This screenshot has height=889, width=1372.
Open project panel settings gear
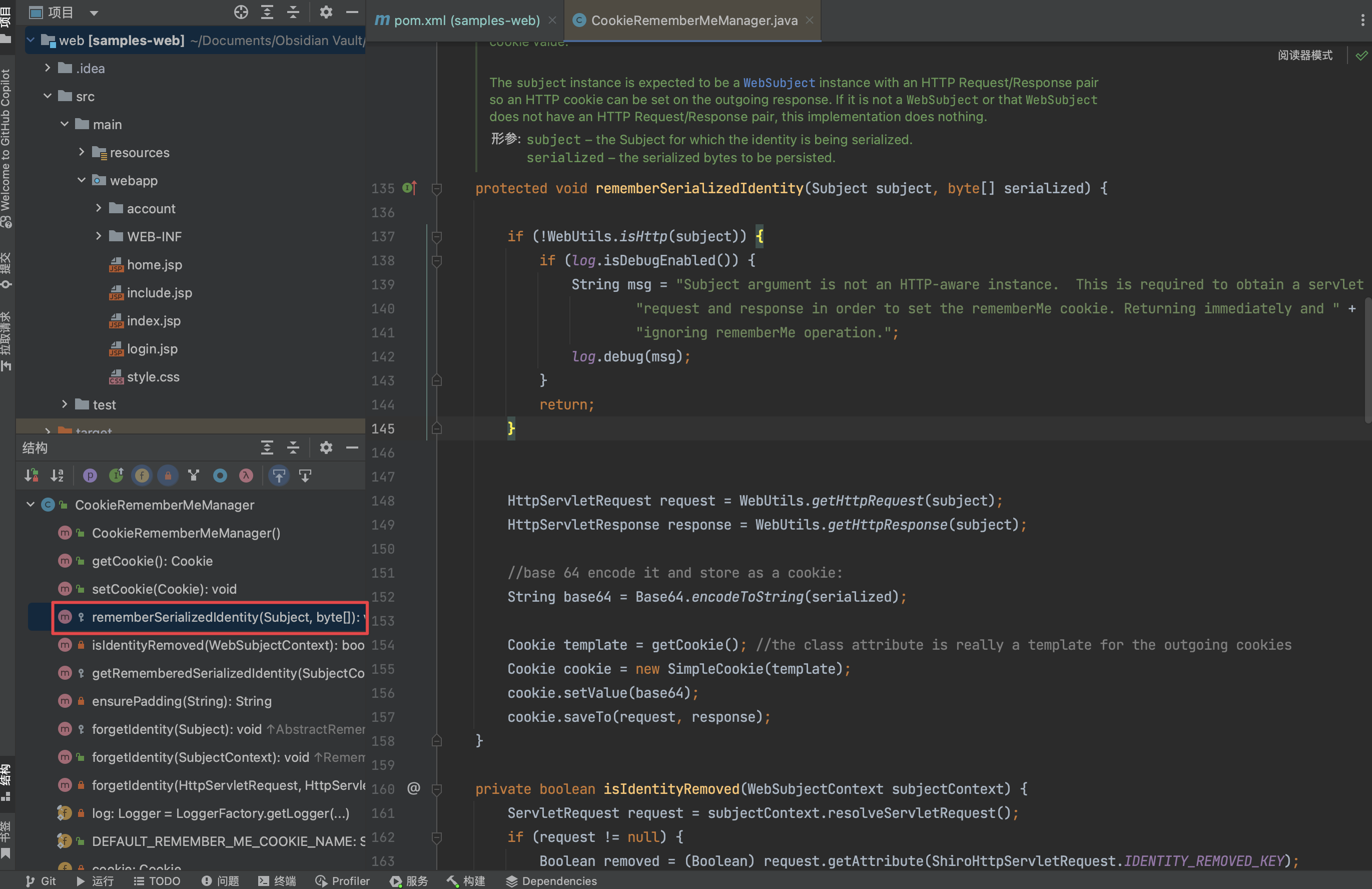pos(326,12)
